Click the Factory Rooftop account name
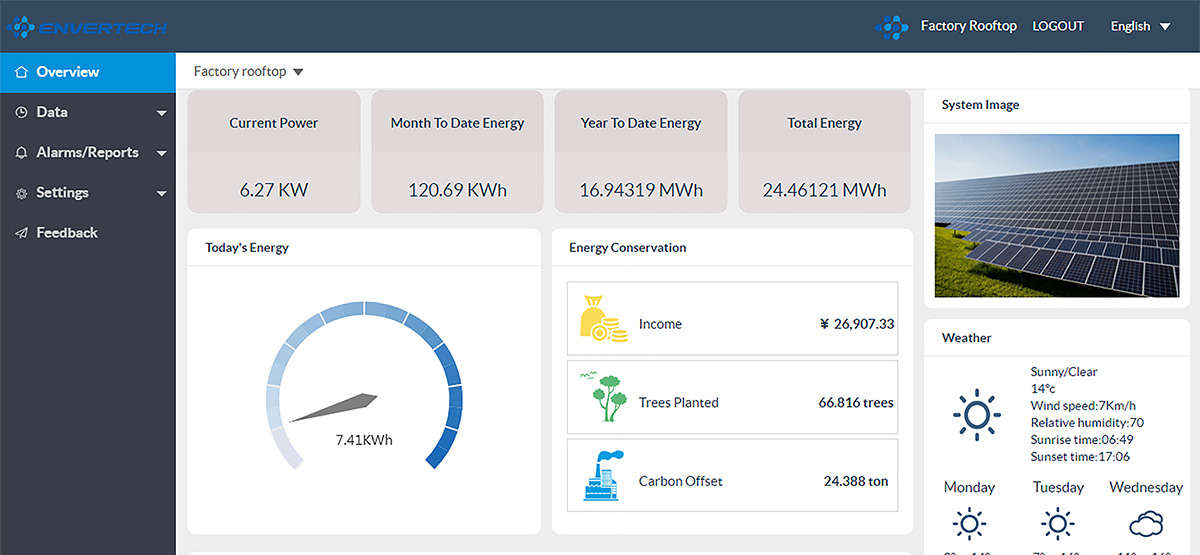Viewport: 1200px width, 555px height. (x=968, y=26)
